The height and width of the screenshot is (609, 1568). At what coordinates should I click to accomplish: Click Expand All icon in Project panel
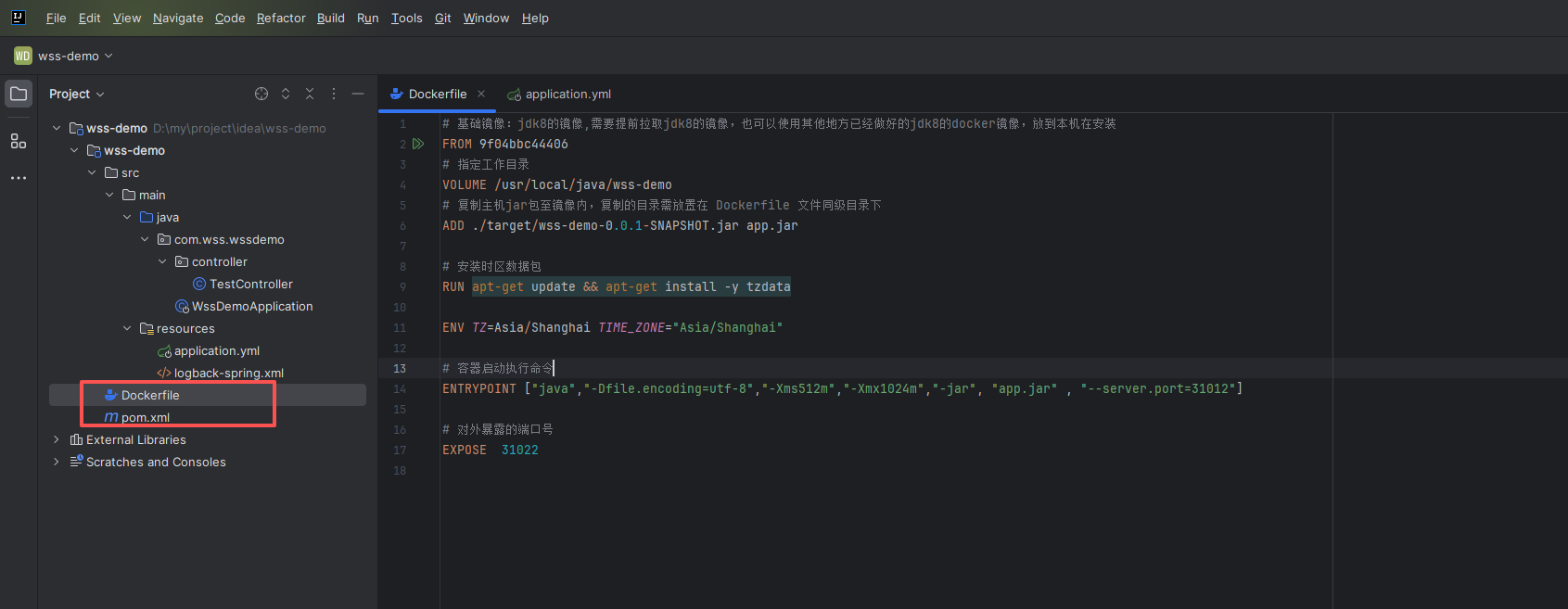pos(286,94)
